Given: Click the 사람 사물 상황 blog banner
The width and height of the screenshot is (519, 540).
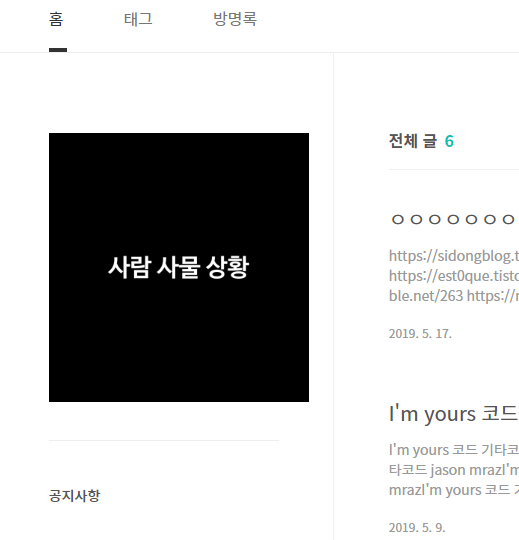Looking at the screenshot, I should coord(179,267).
